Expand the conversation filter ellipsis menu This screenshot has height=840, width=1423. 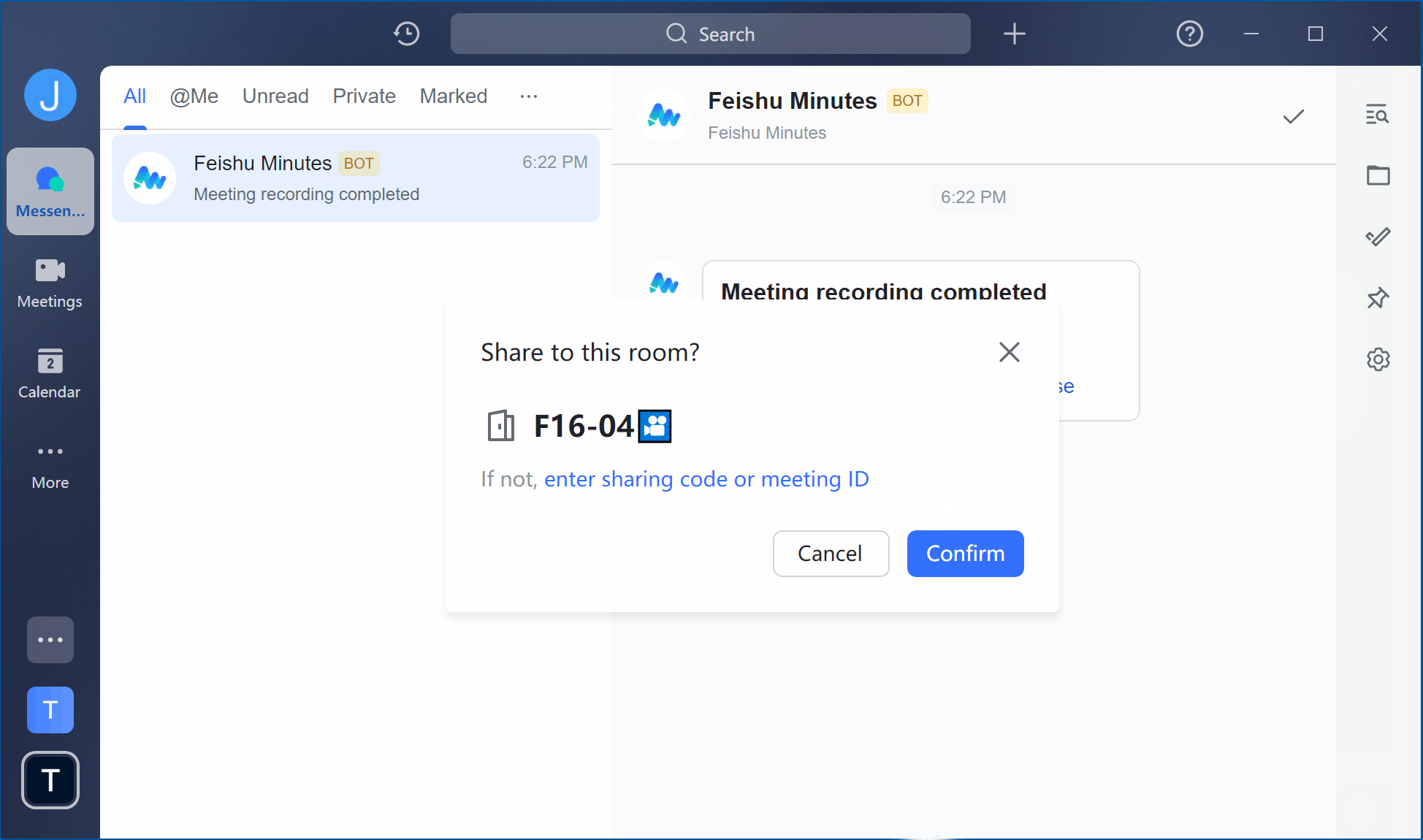coord(528,96)
